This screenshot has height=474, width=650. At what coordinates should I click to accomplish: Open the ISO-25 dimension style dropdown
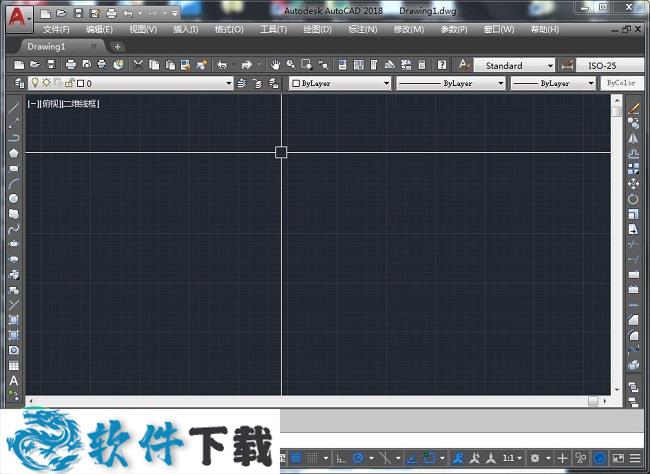[x=610, y=66]
